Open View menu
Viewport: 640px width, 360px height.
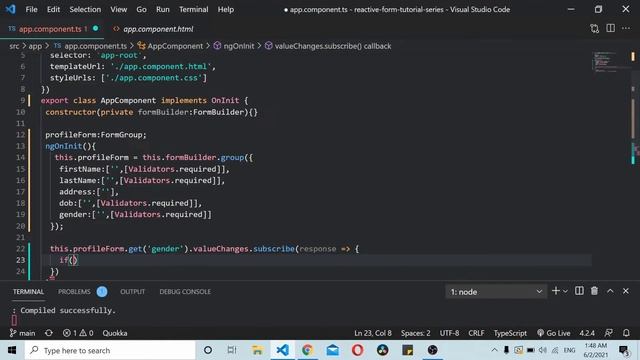pos(118,9)
